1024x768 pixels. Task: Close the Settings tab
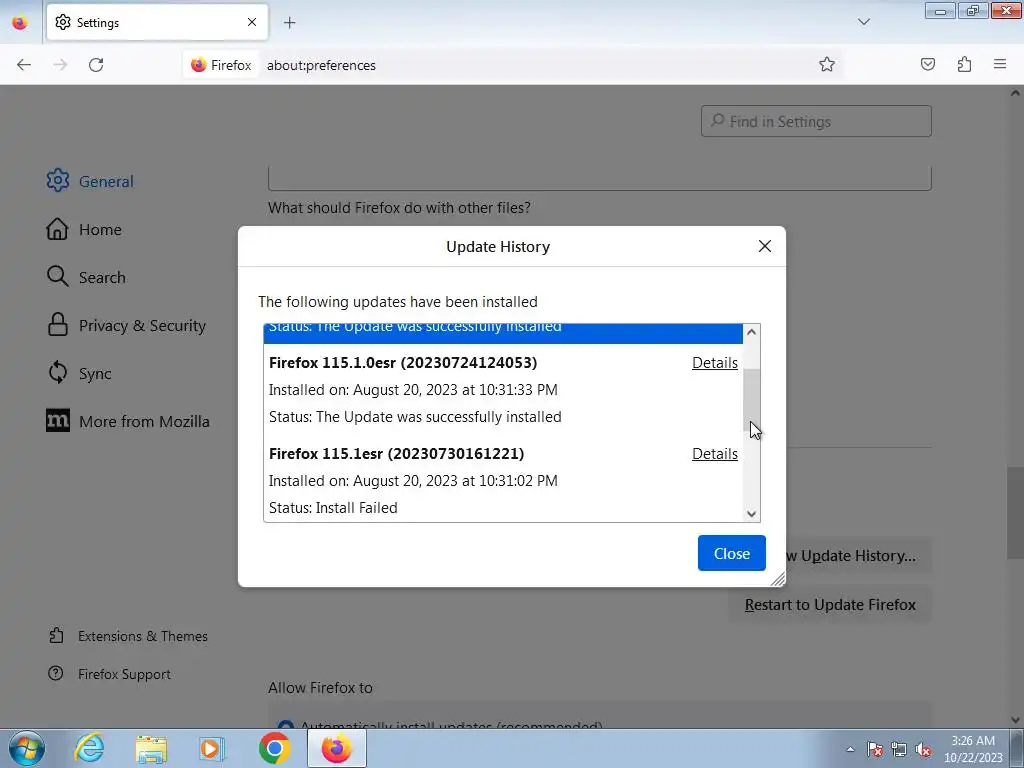252,22
